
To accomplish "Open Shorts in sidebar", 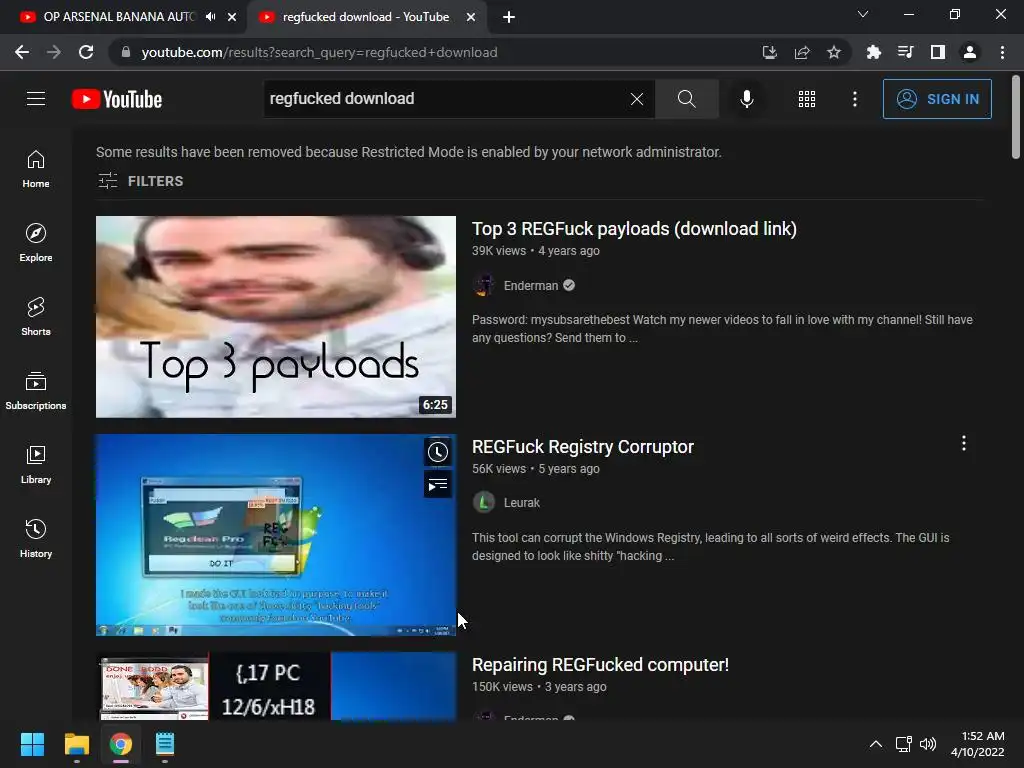I will point(36,317).
